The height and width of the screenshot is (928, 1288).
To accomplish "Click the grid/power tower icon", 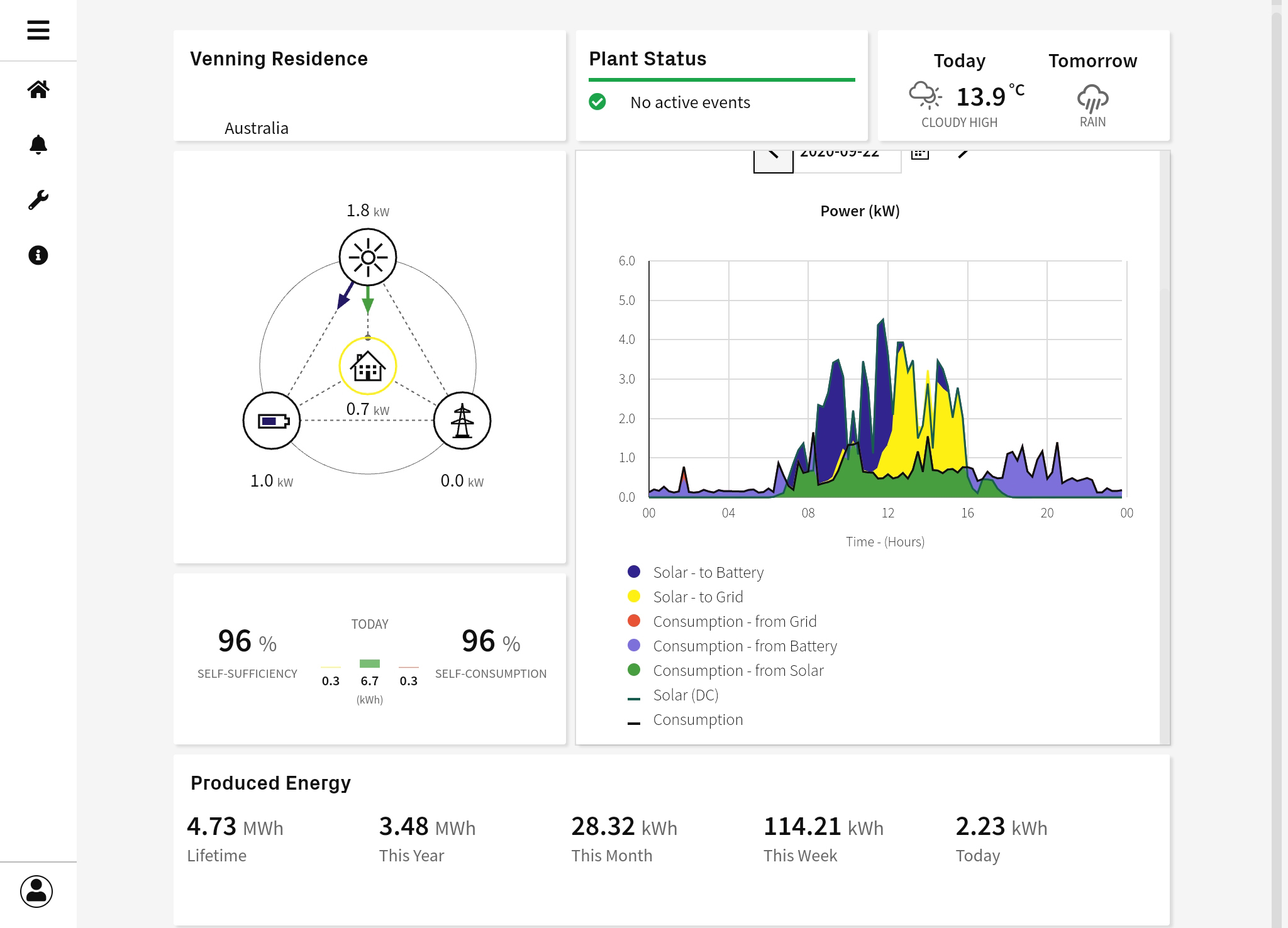I will 462,420.
